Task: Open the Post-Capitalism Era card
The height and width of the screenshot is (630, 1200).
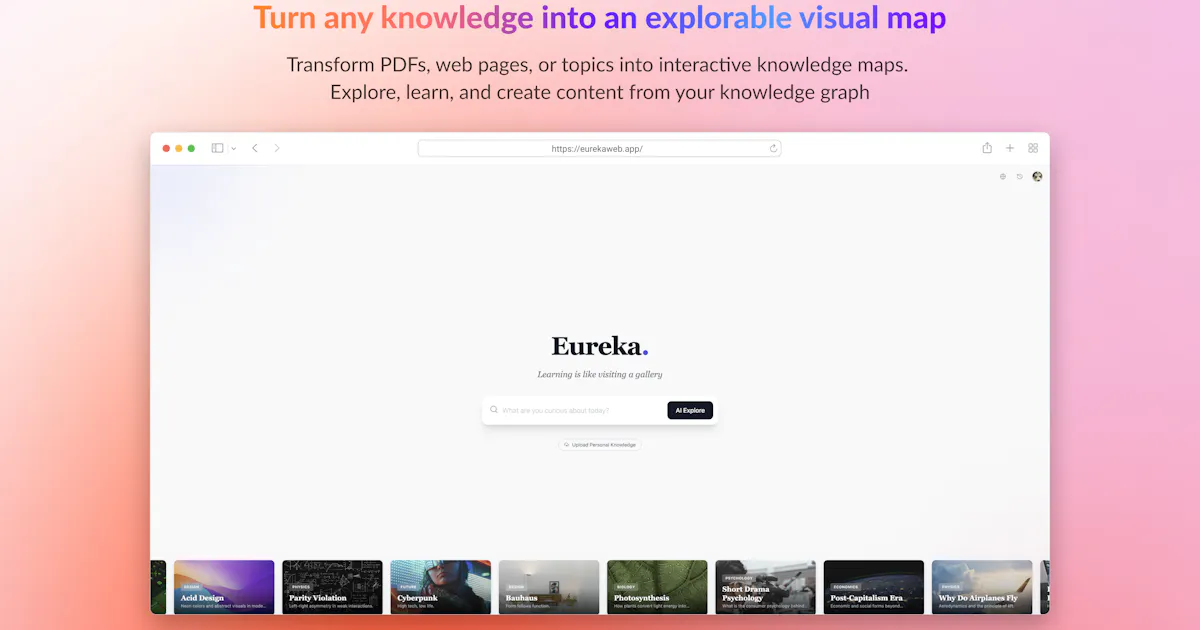Action: pos(874,587)
